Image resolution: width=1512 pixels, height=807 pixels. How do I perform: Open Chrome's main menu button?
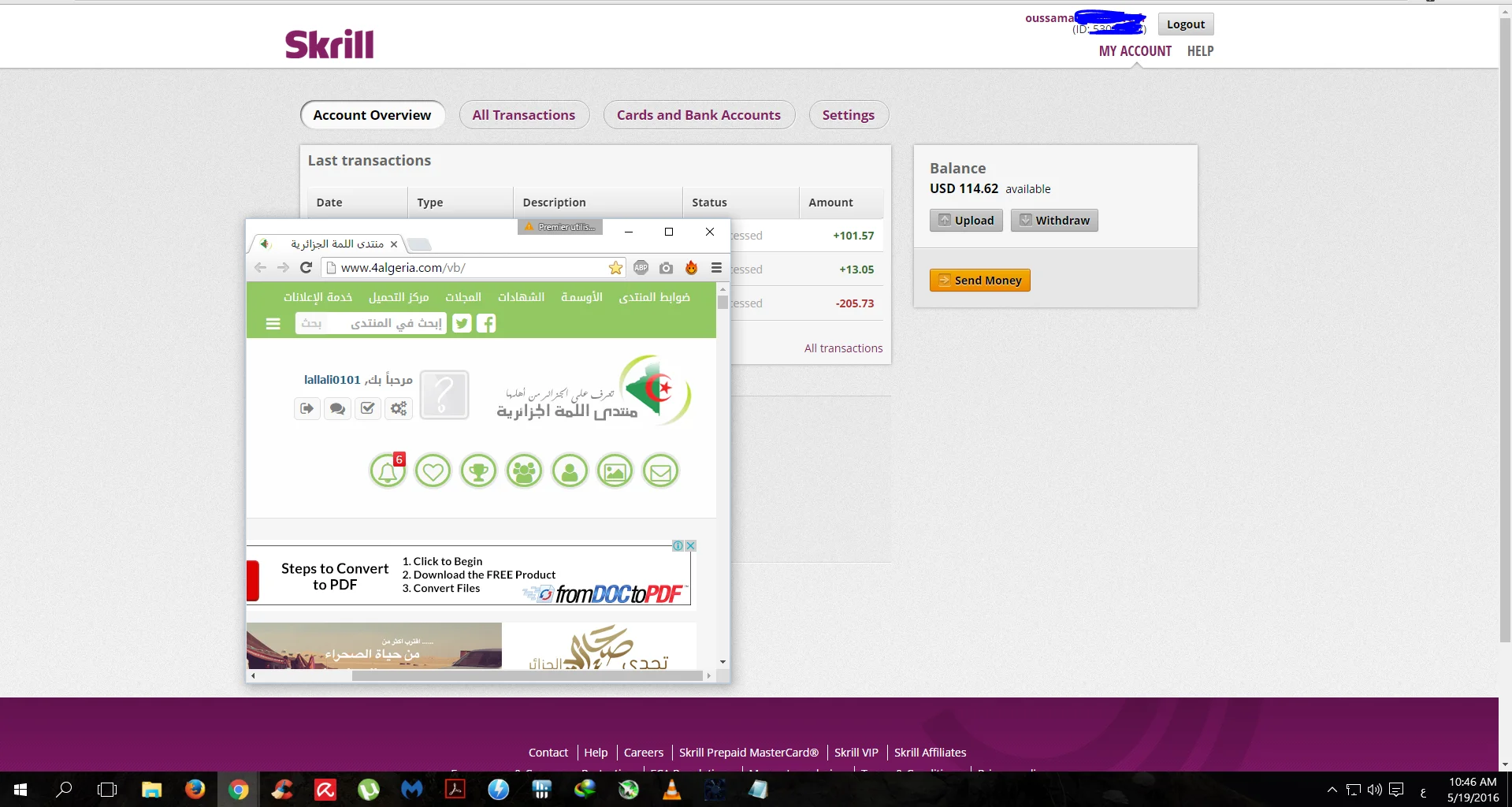click(x=716, y=268)
